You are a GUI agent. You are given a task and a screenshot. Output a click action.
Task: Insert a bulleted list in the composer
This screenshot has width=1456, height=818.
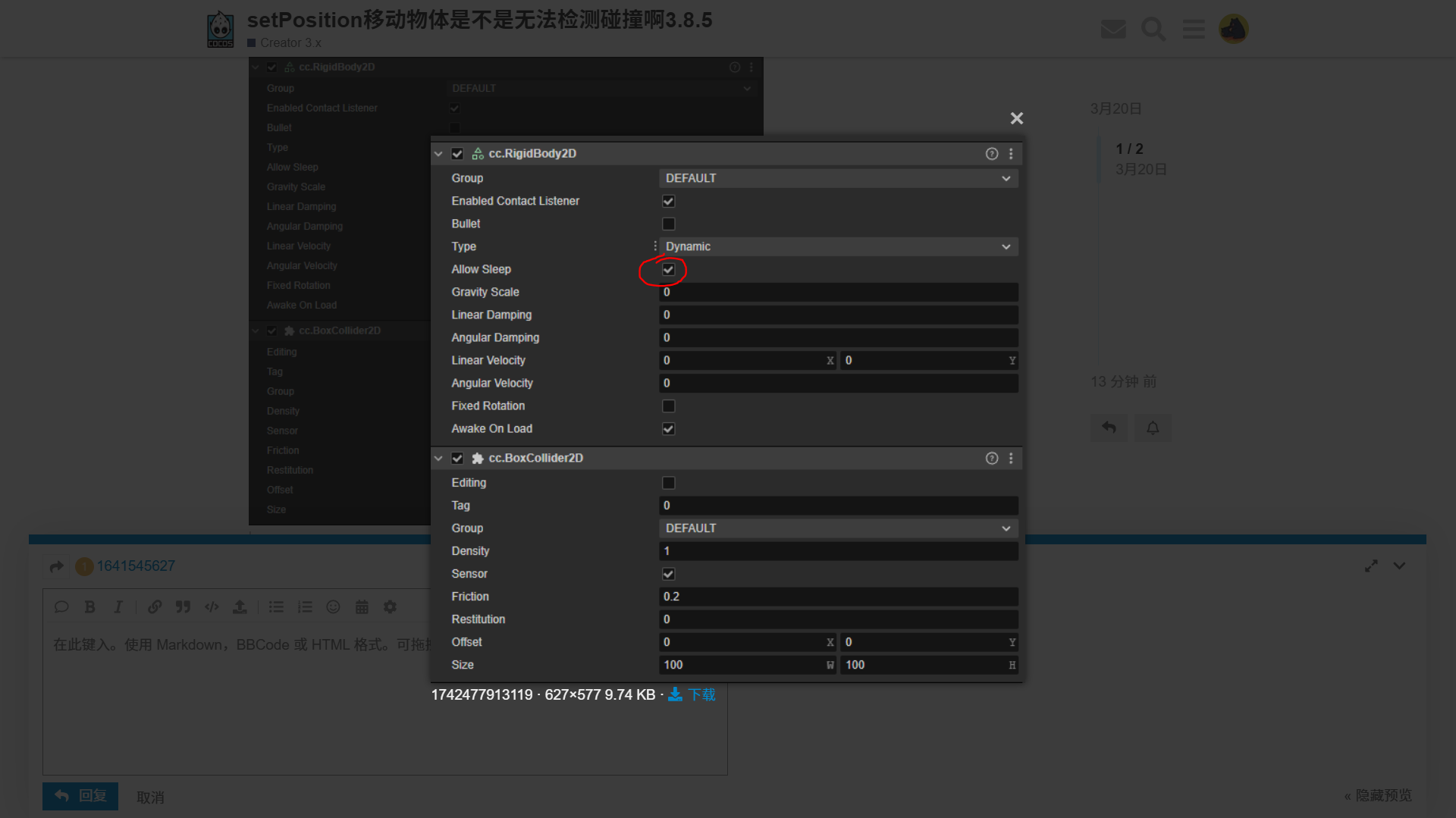(276, 606)
